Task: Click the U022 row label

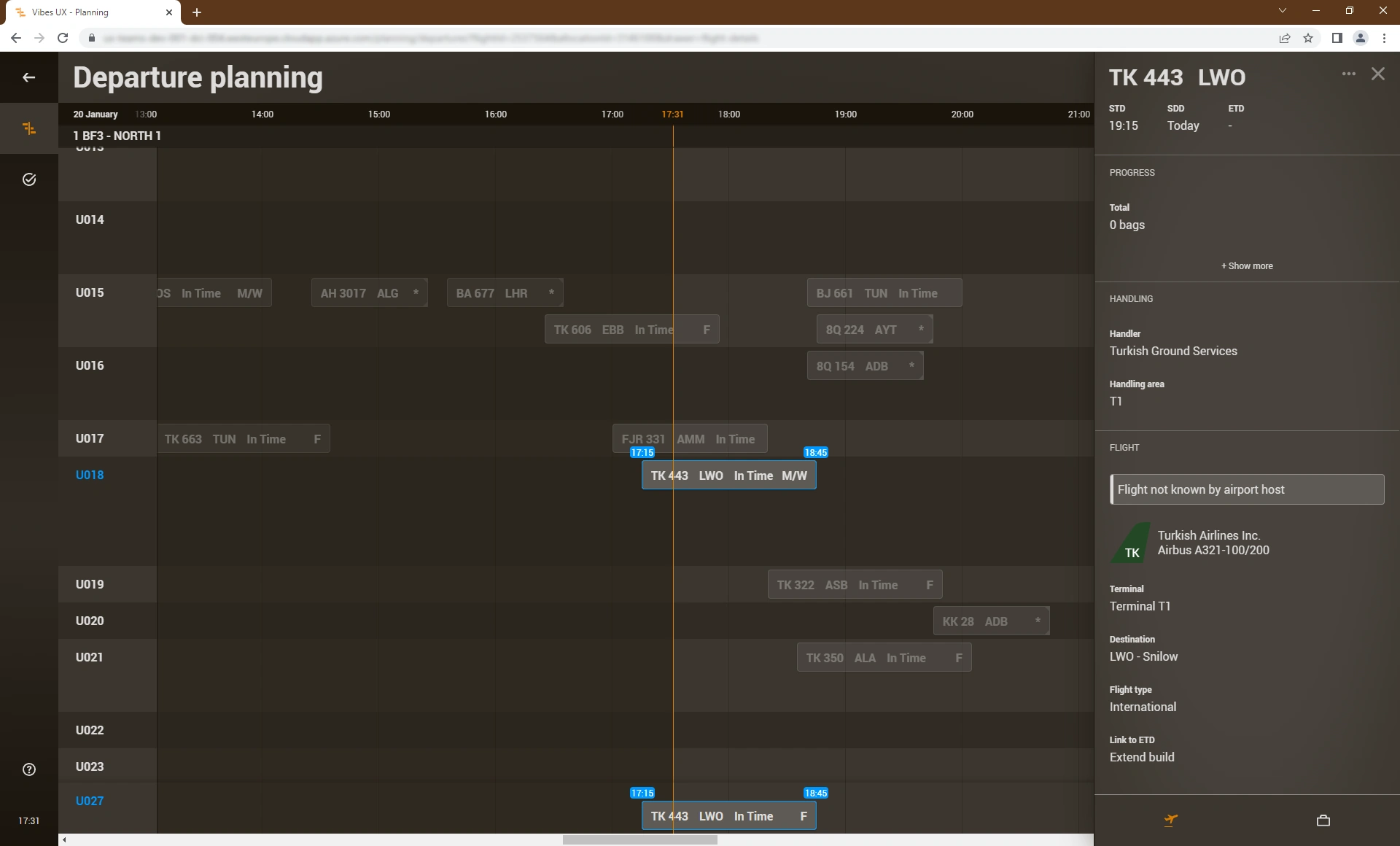Action: (90, 730)
